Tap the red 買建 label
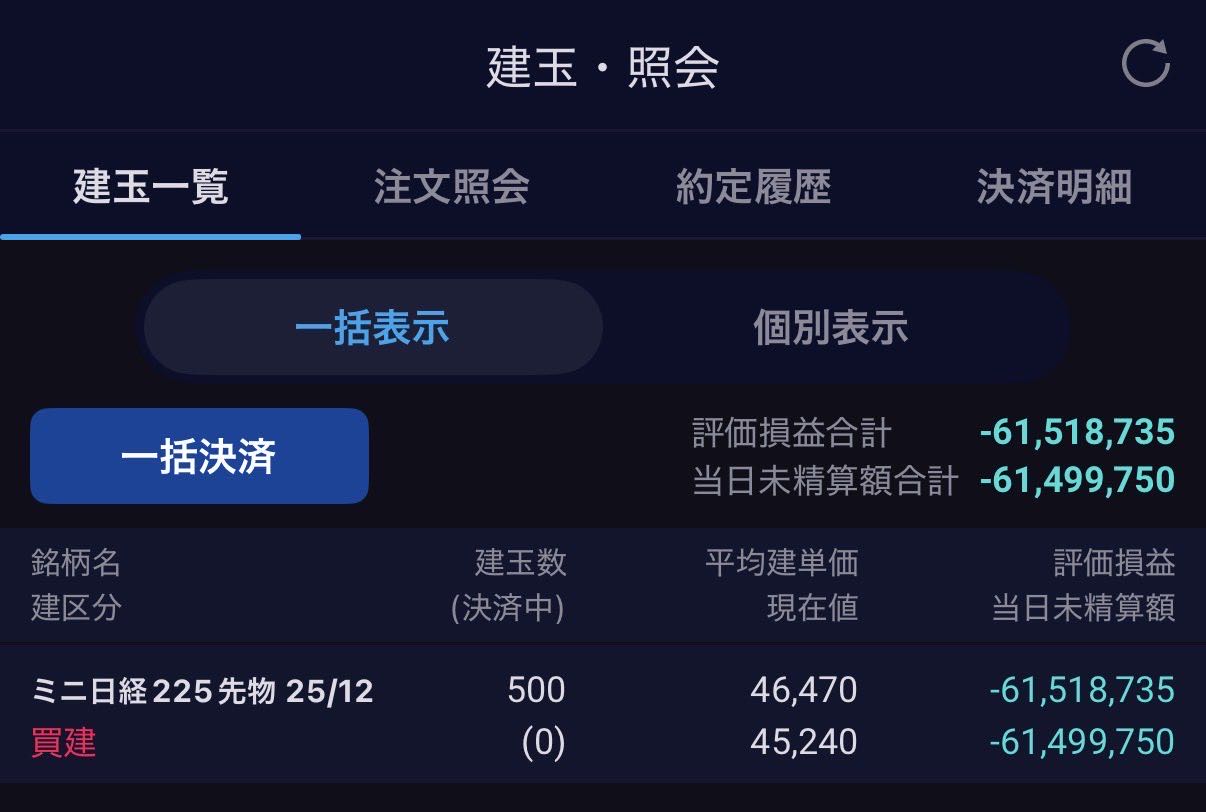 (x=64, y=743)
